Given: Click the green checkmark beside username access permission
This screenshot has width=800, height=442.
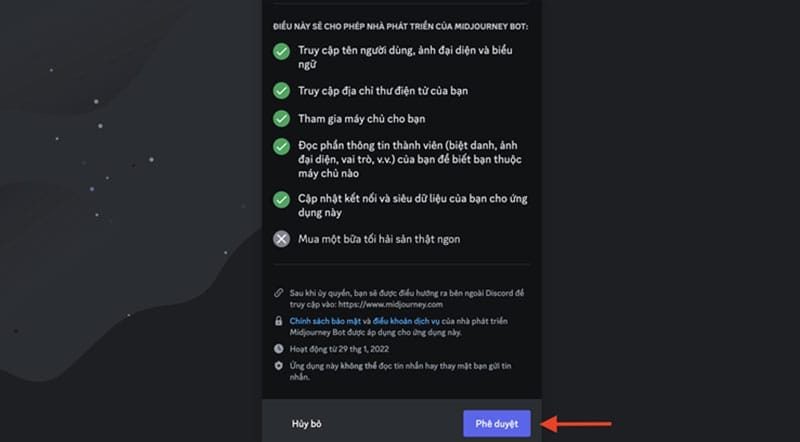Looking at the screenshot, I should [x=281, y=51].
